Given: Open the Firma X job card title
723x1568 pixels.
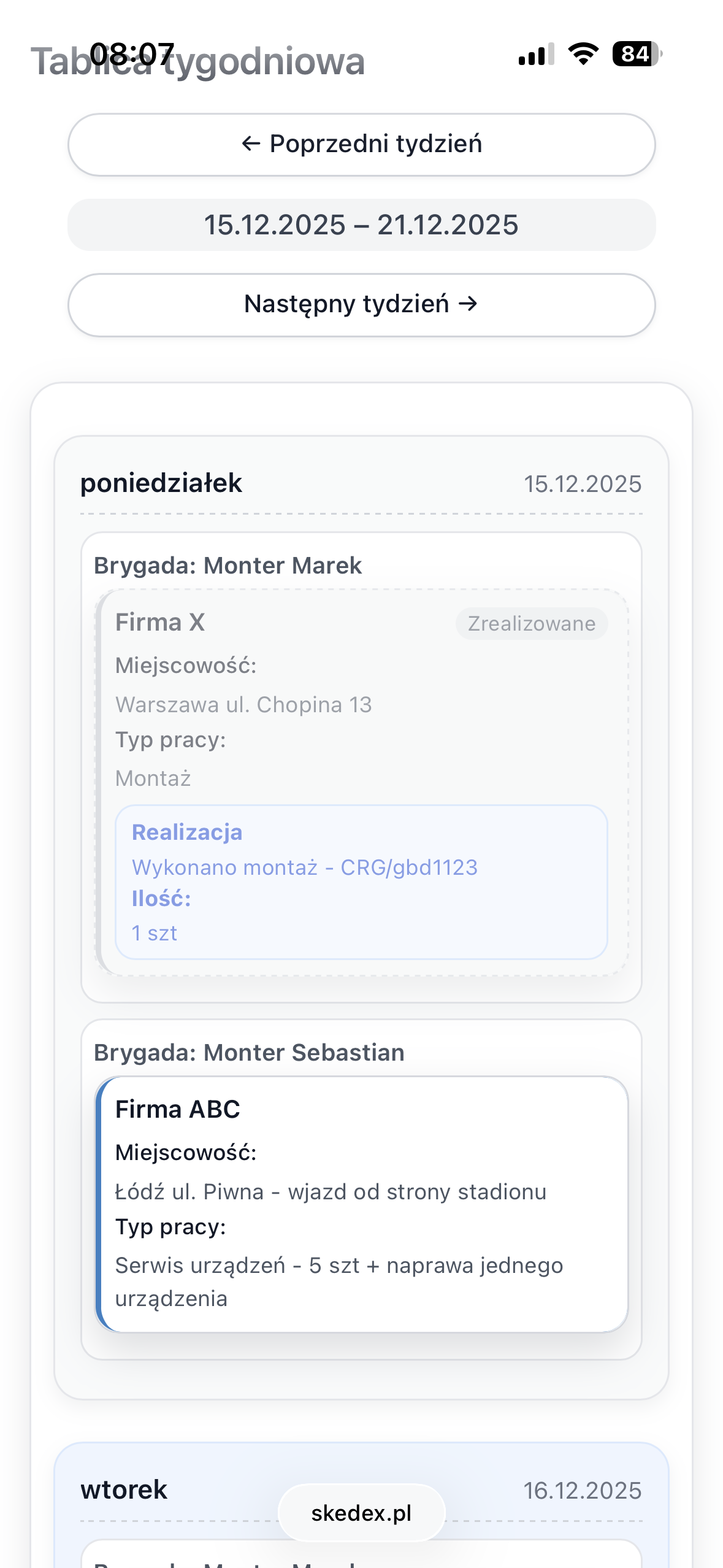Looking at the screenshot, I should [160, 622].
